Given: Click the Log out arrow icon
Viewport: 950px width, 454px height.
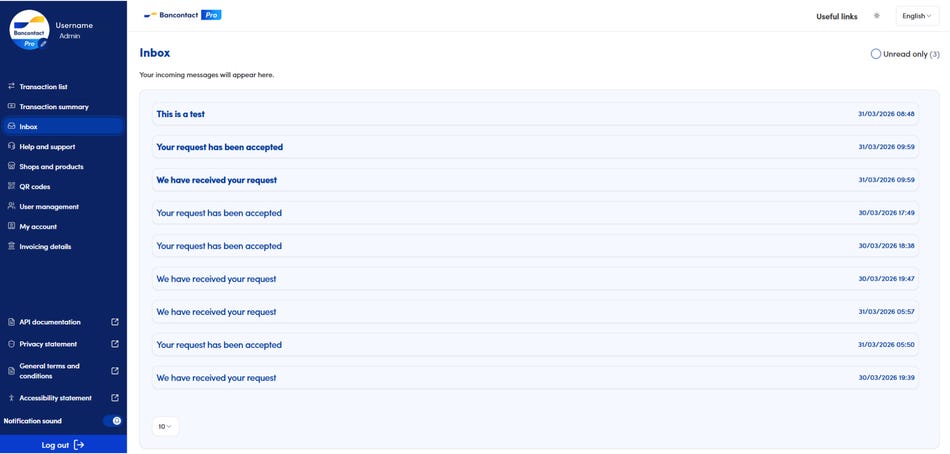Looking at the screenshot, I should pos(79,445).
